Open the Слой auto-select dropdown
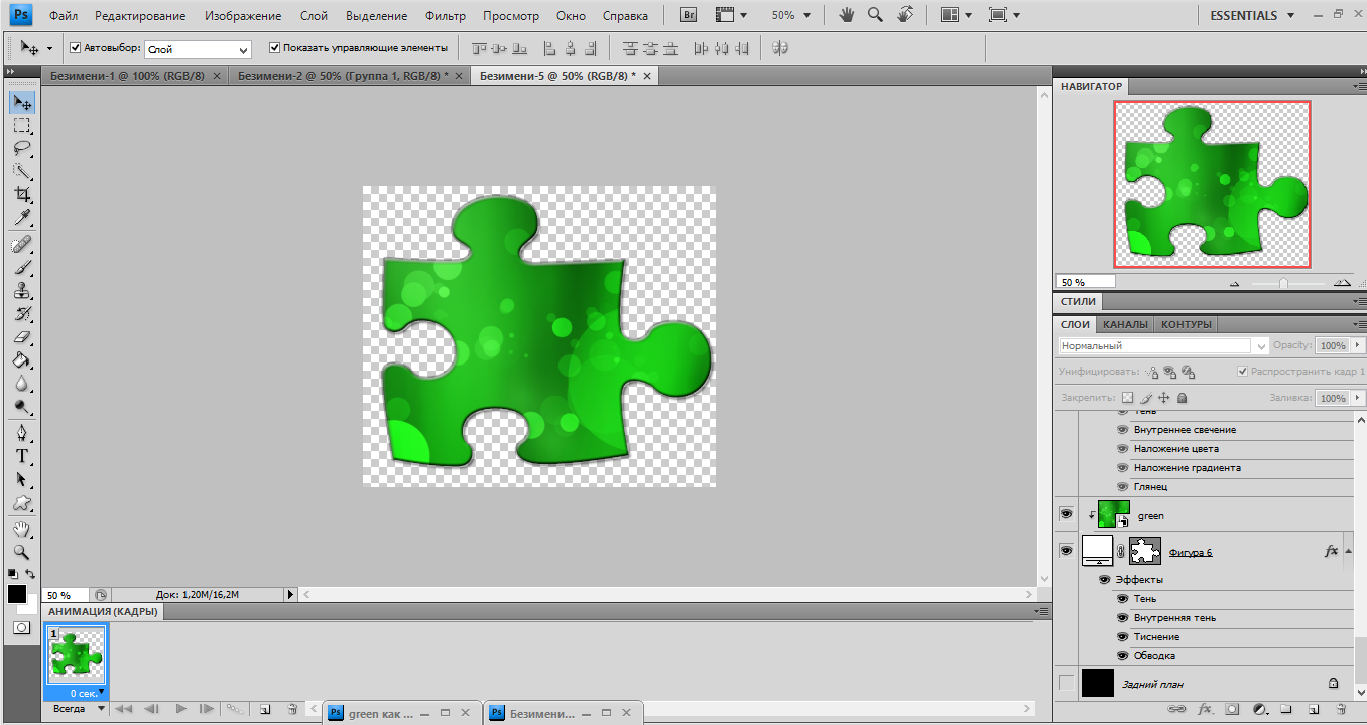 coord(198,49)
